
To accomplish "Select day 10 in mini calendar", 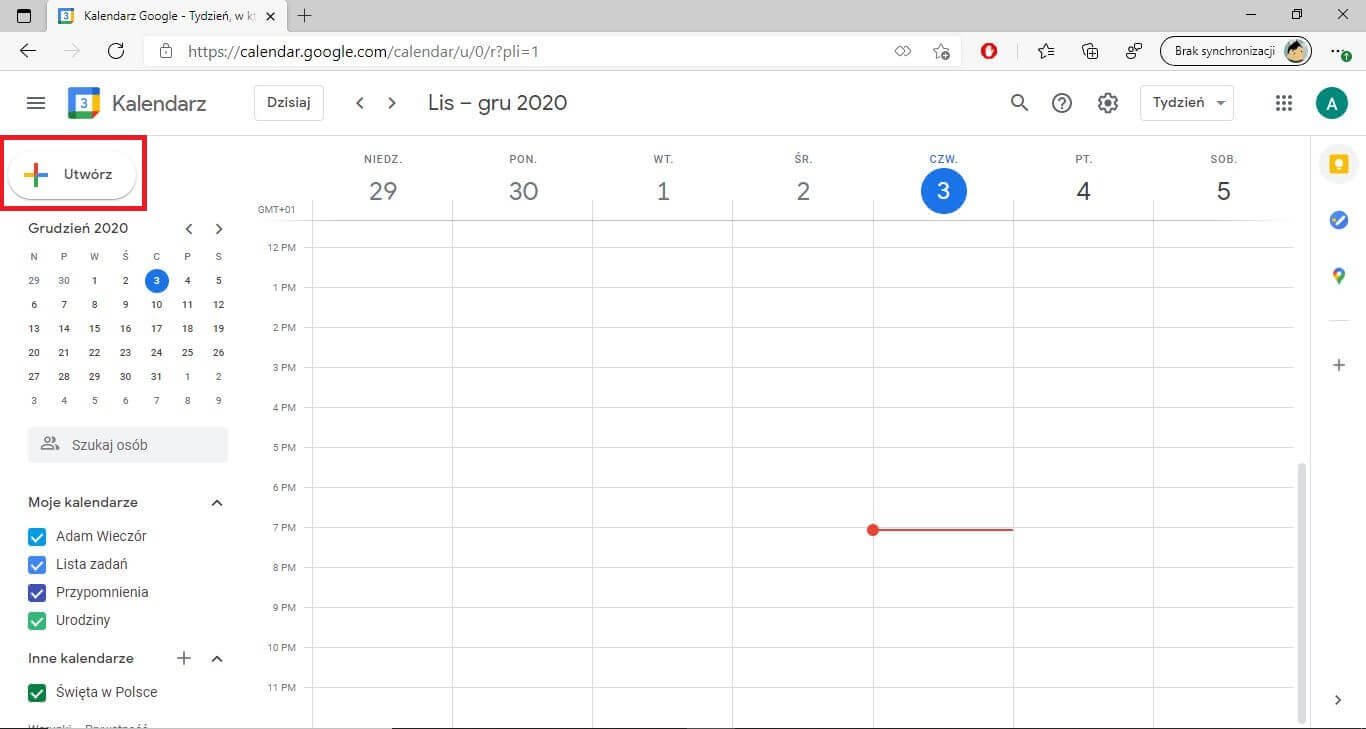I will tap(156, 304).
